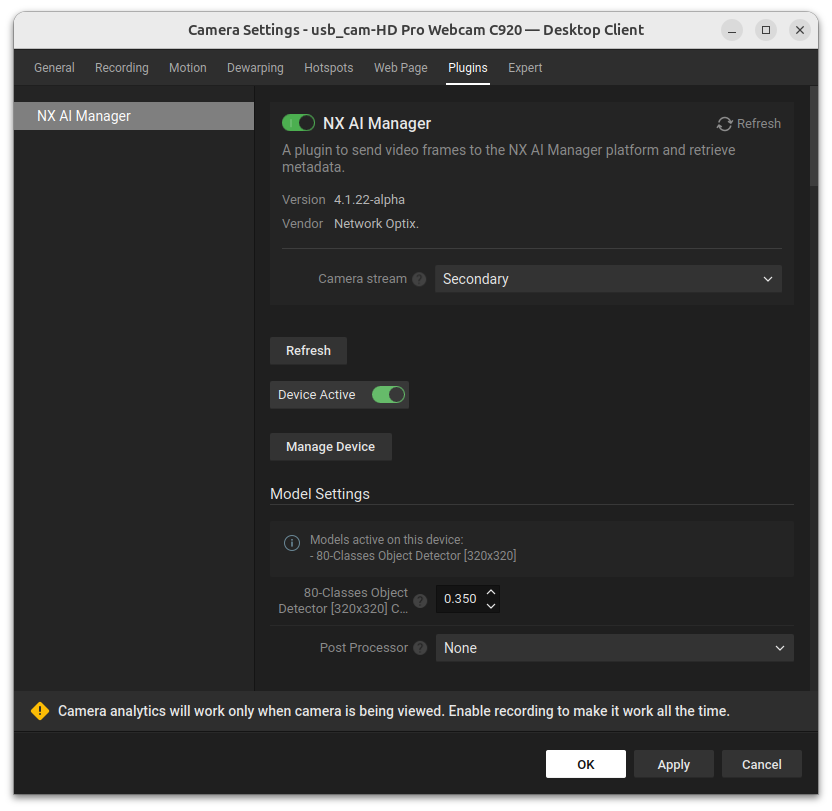
Task: Click the Model Settings heading
Action: 320,494
